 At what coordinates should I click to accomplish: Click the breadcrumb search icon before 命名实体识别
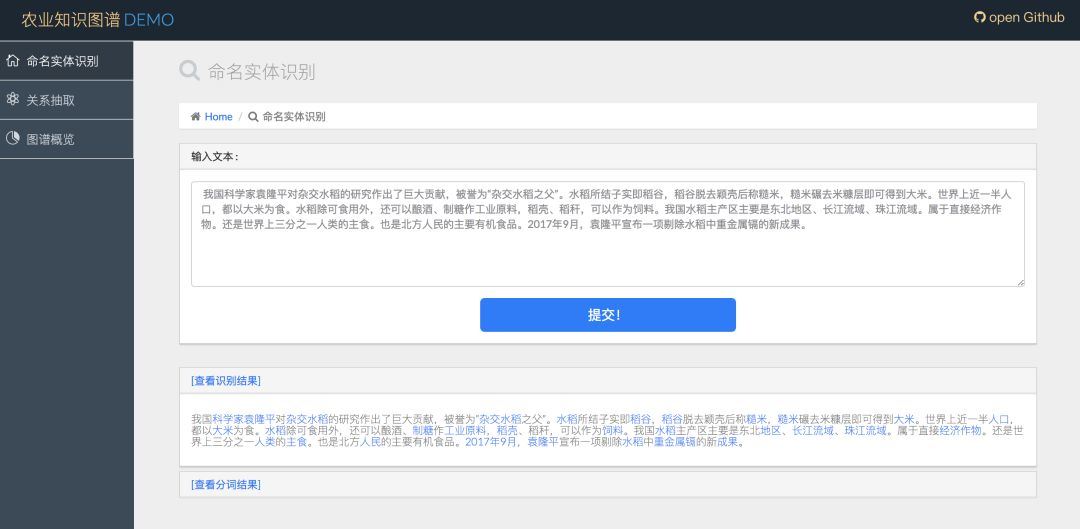[253, 116]
